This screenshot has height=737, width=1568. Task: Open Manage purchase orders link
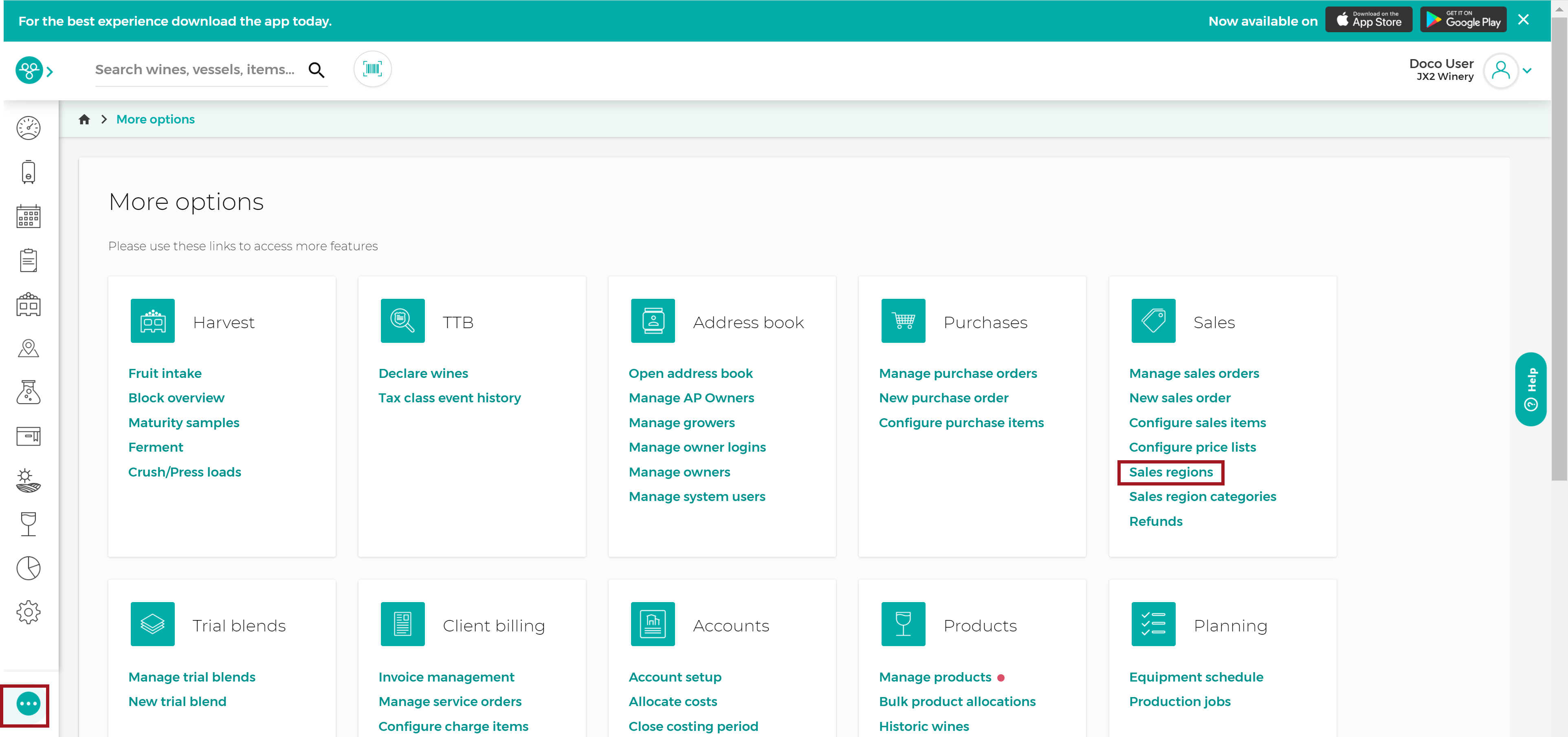pos(957,373)
